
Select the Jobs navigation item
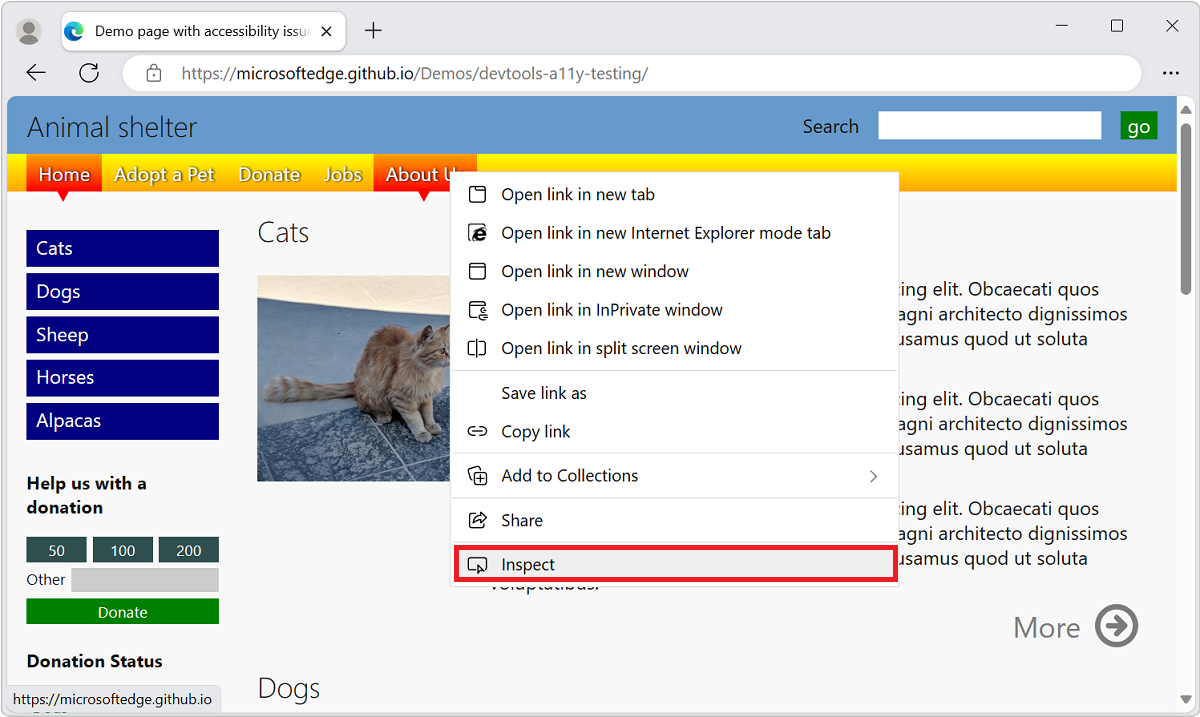click(x=342, y=174)
